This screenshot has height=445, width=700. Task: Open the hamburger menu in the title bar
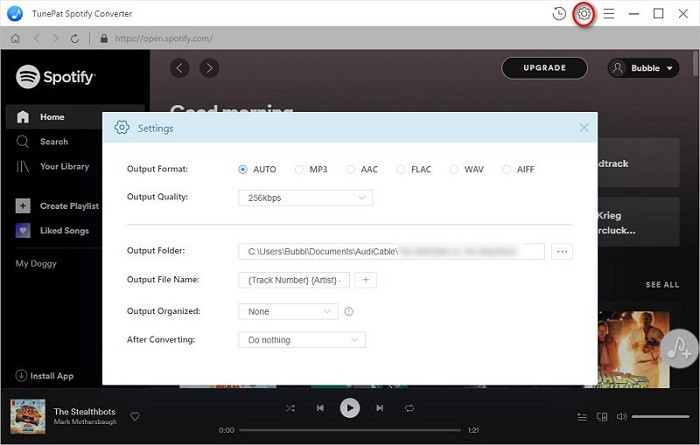(x=609, y=14)
